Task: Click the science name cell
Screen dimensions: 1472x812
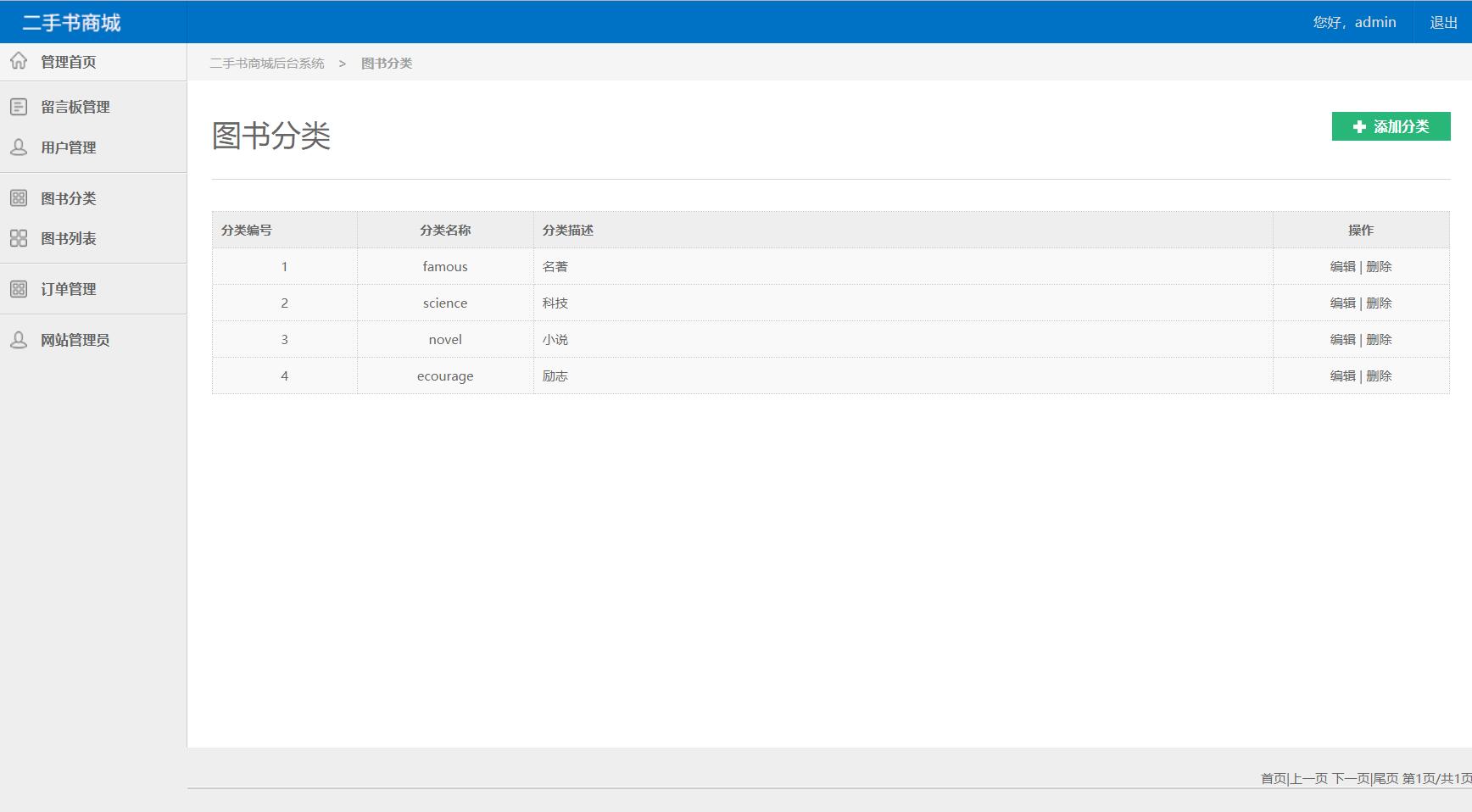Action: point(445,303)
